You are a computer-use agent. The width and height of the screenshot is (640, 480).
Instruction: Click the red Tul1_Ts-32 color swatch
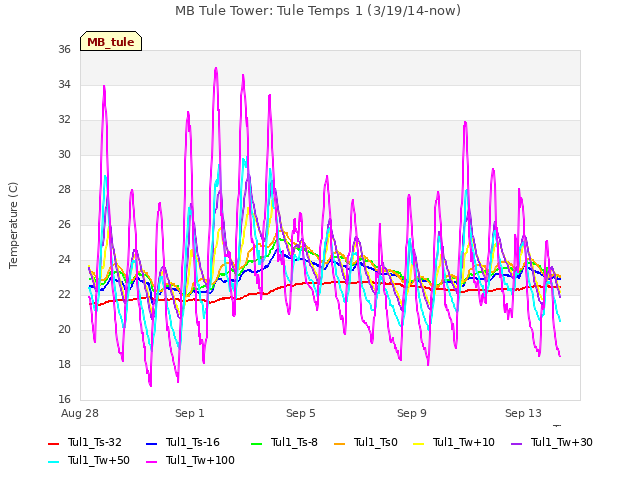click(x=53, y=444)
